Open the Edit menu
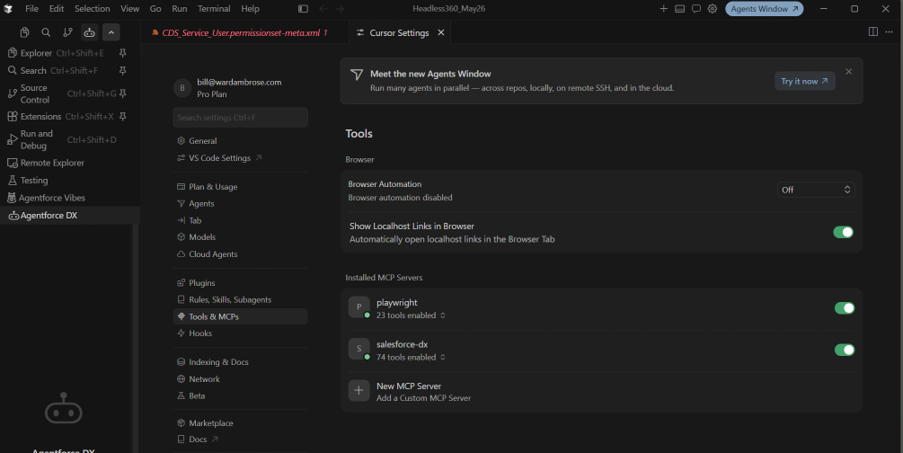 point(56,9)
